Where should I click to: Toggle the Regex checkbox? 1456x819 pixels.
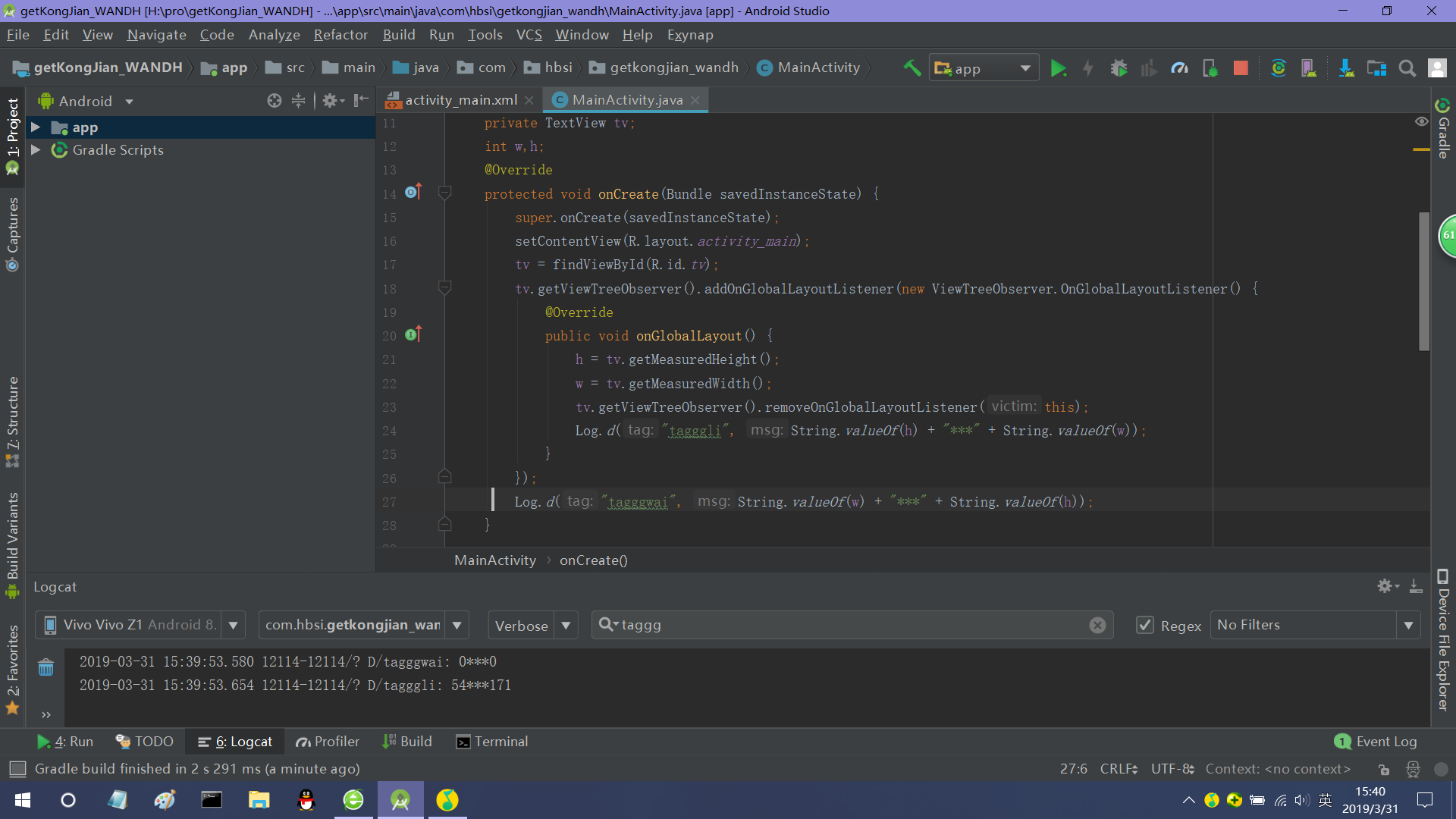1145,625
